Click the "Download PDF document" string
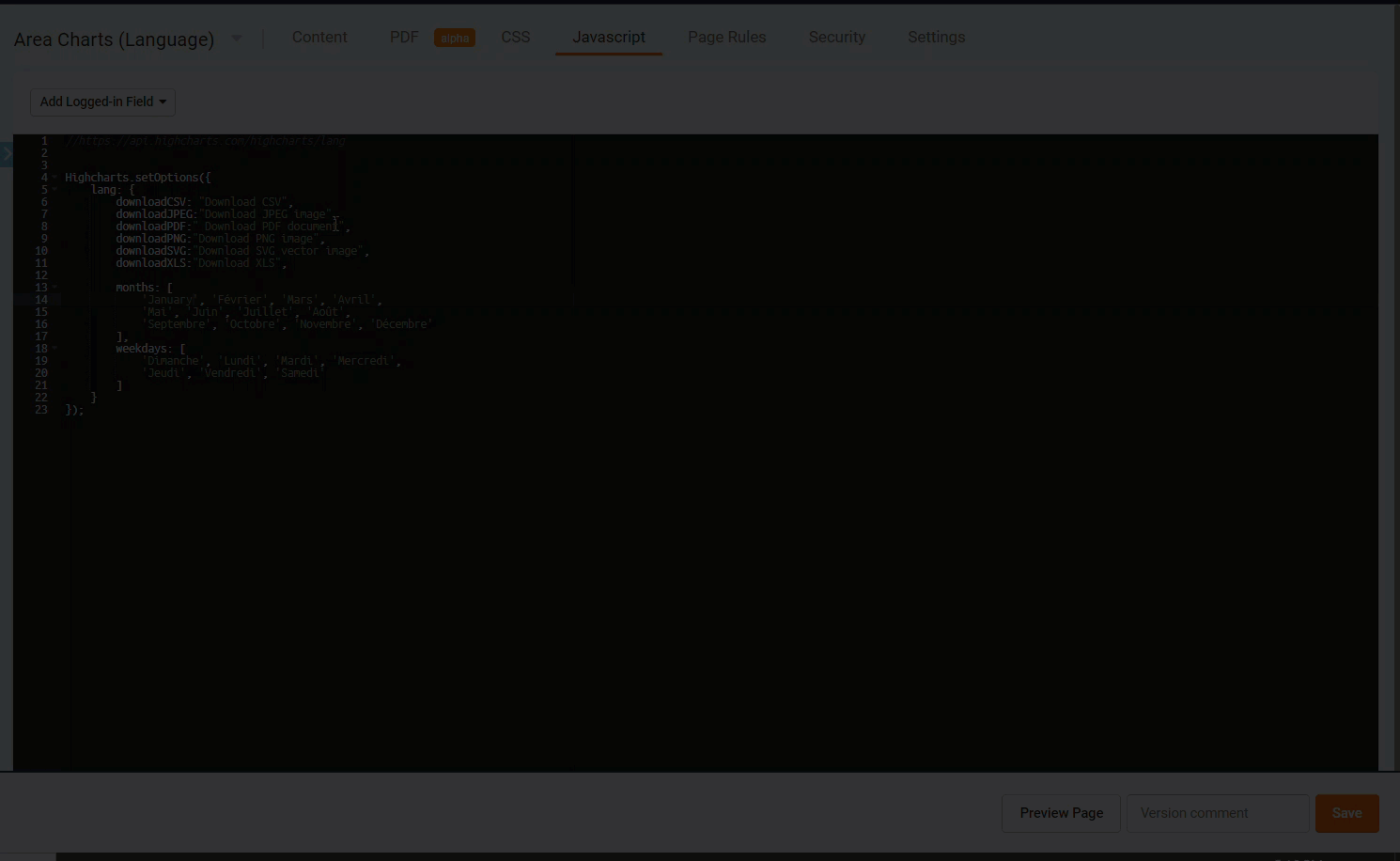This screenshot has width=1400, height=861. (x=271, y=227)
